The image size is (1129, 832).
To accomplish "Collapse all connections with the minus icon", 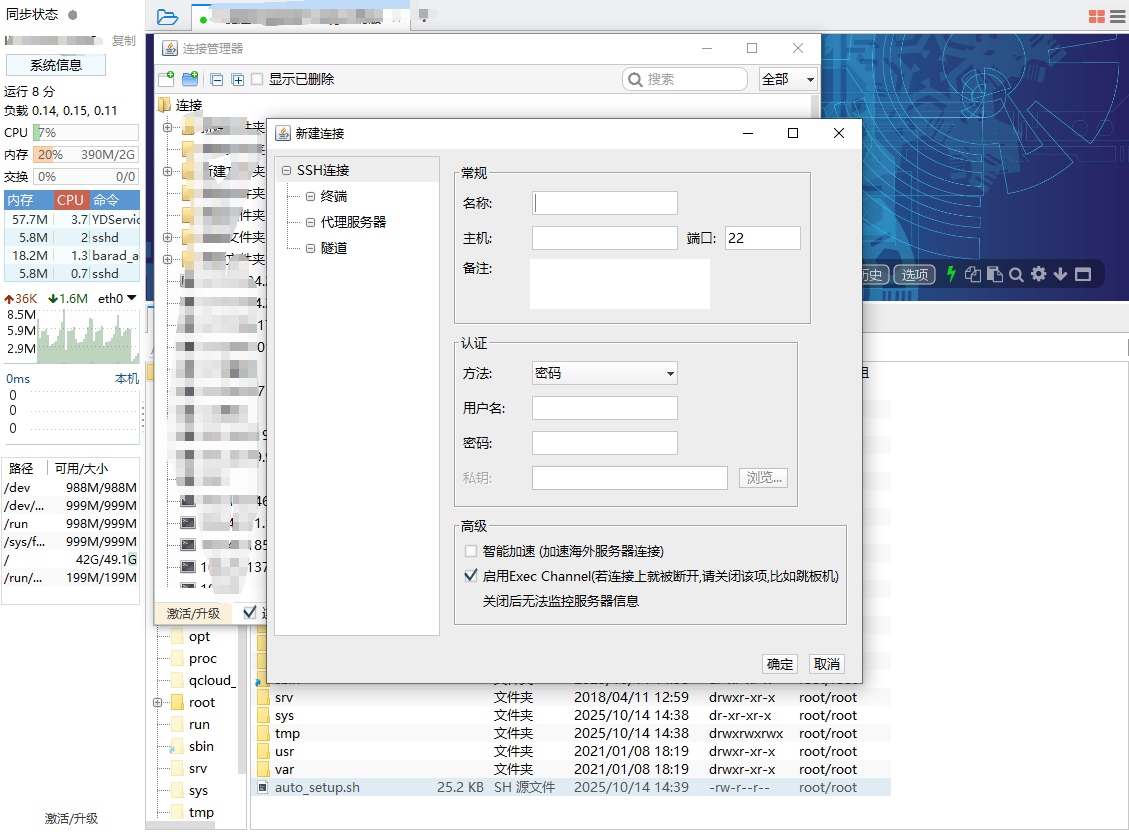I will pyautogui.click(x=217, y=80).
